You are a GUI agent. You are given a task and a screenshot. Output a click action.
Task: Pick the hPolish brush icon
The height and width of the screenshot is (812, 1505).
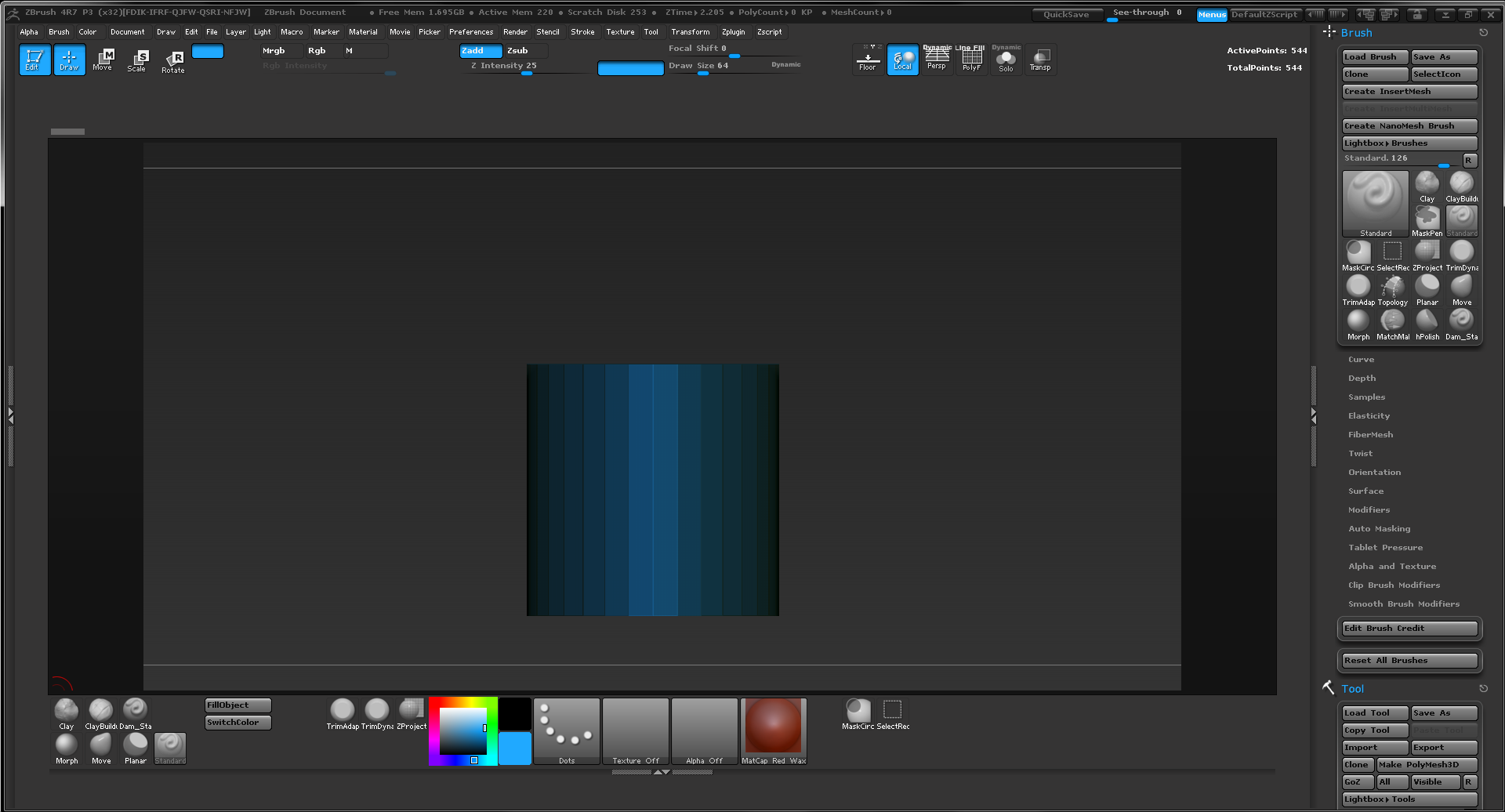coord(1427,323)
